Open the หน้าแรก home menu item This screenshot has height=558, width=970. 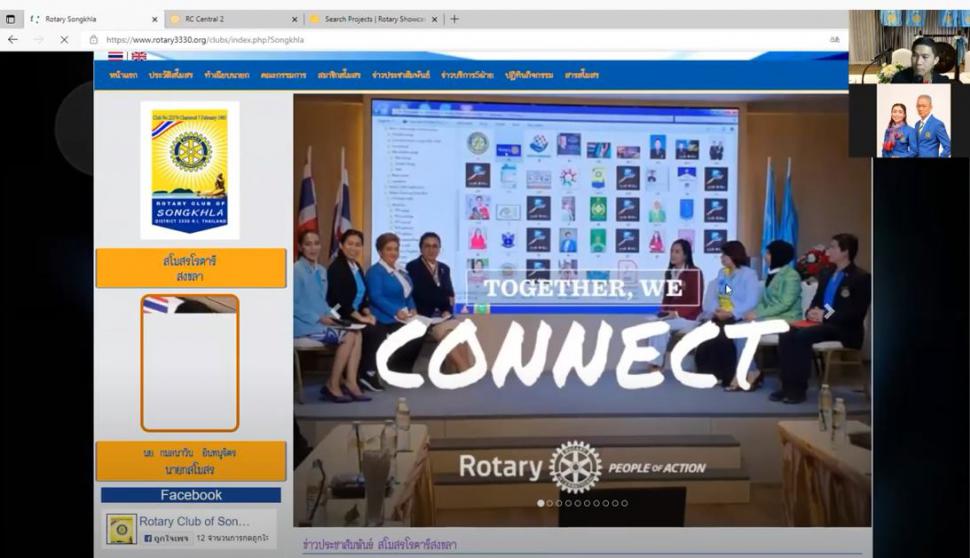tap(123, 75)
